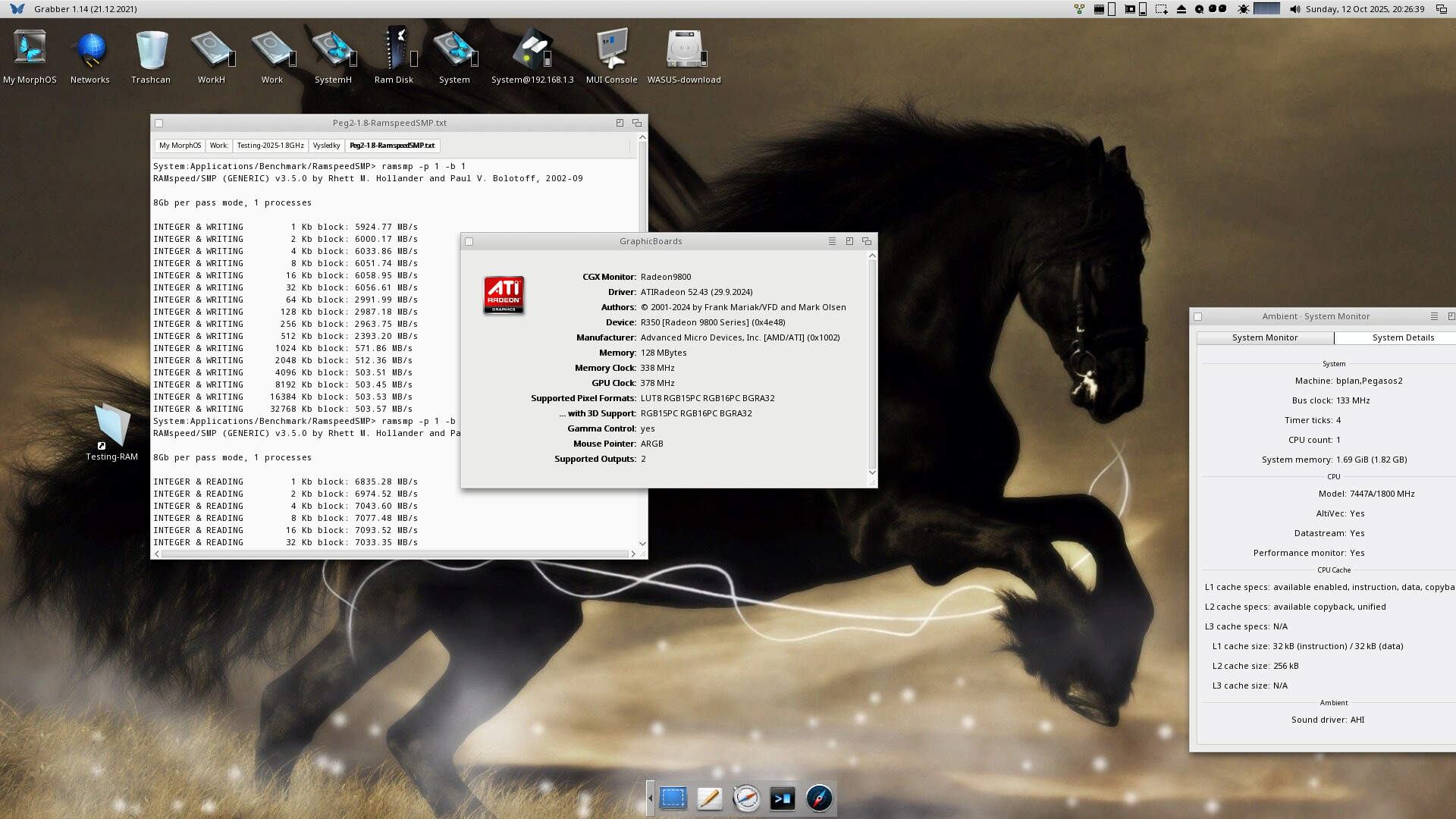Click the close gadget of the Peg2-1.8-RamspeedSMP.txt window

click(x=158, y=123)
